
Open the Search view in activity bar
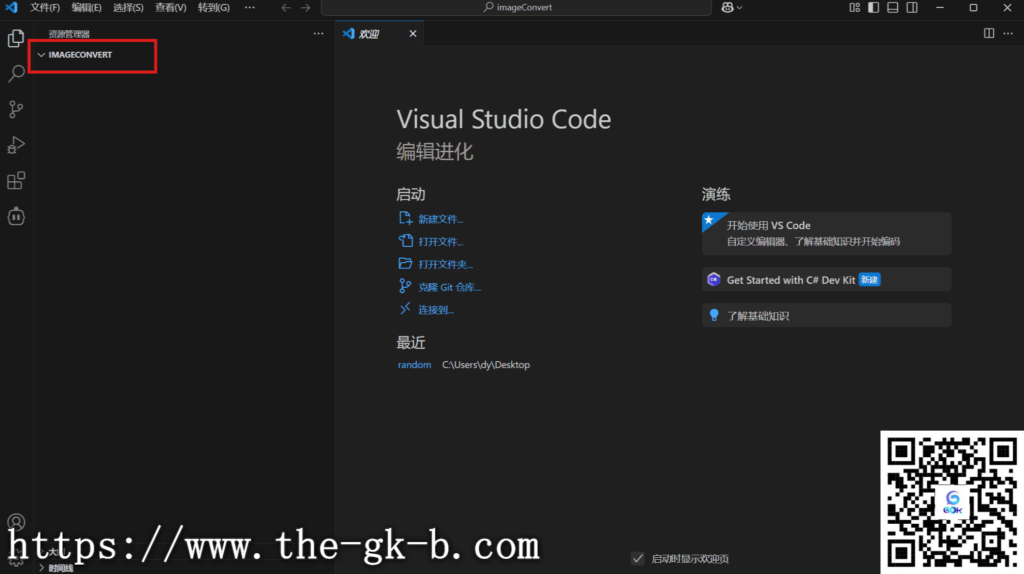click(16, 73)
